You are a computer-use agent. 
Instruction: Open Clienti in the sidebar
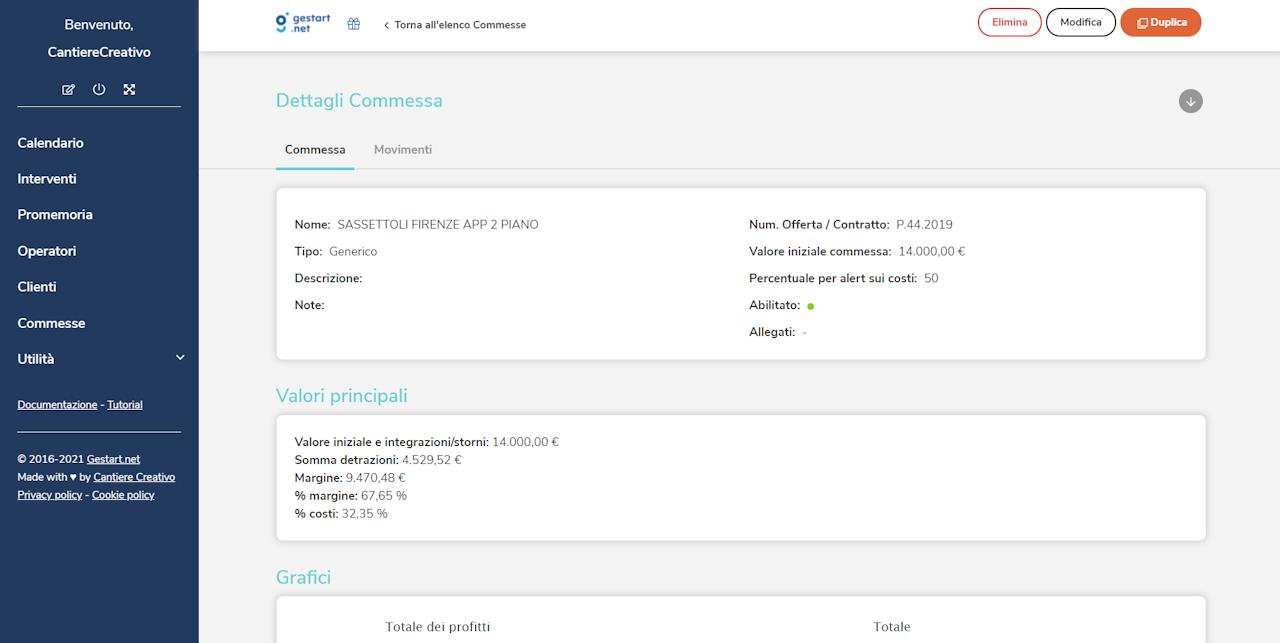37,287
